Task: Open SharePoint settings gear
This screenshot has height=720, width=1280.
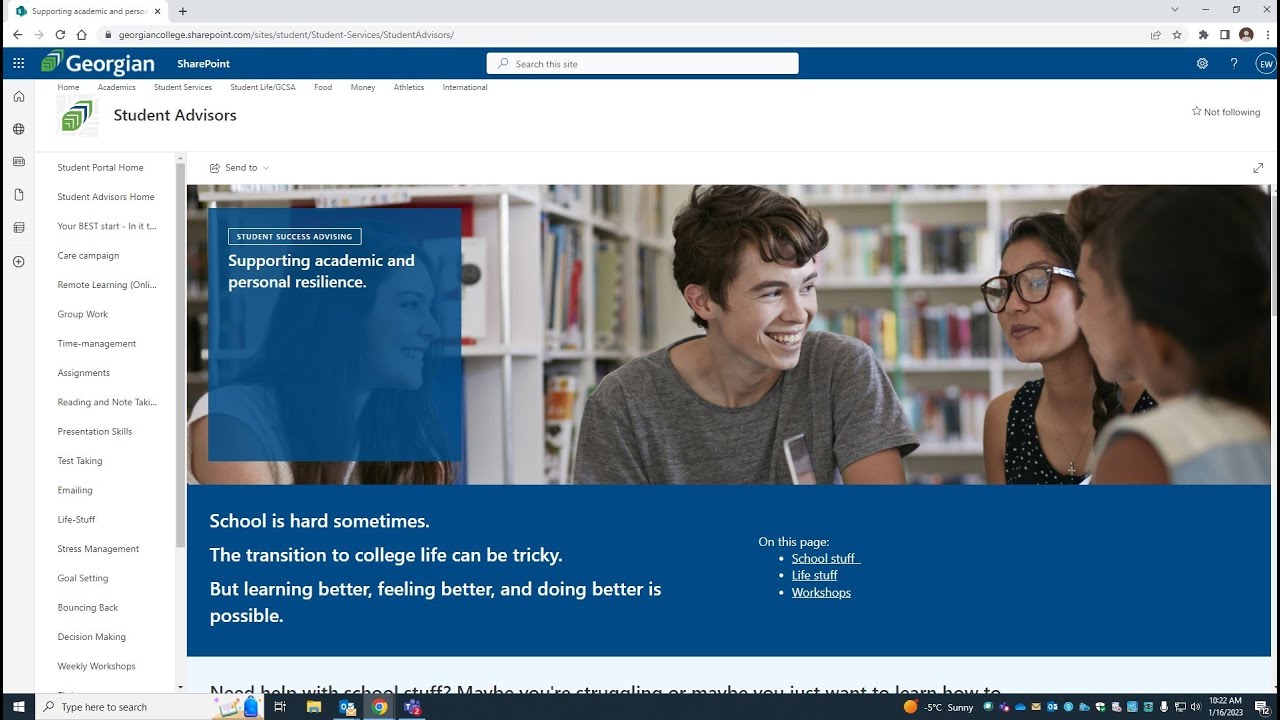Action: coord(1202,63)
